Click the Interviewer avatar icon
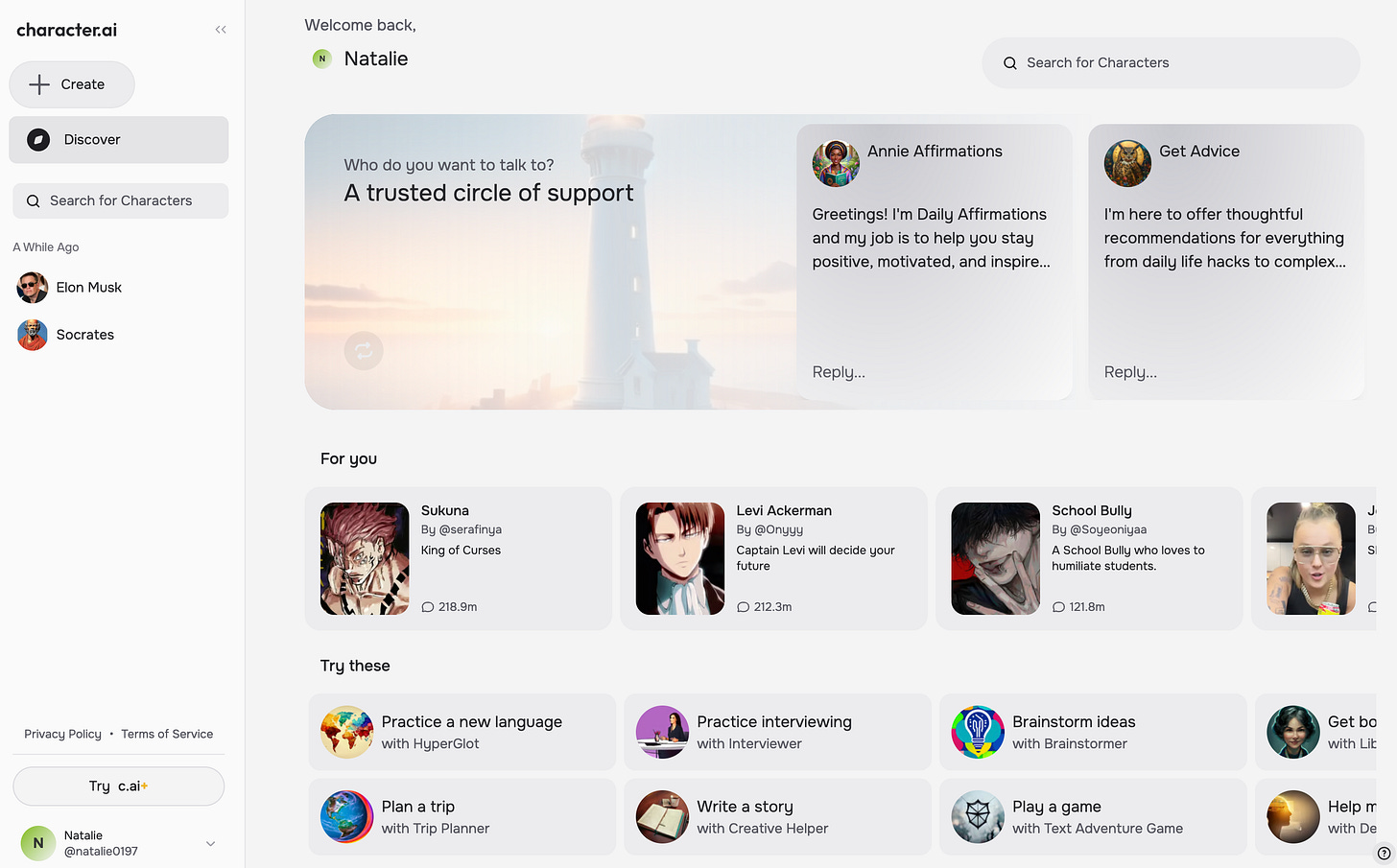The width and height of the screenshot is (1397, 868). [x=663, y=732]
